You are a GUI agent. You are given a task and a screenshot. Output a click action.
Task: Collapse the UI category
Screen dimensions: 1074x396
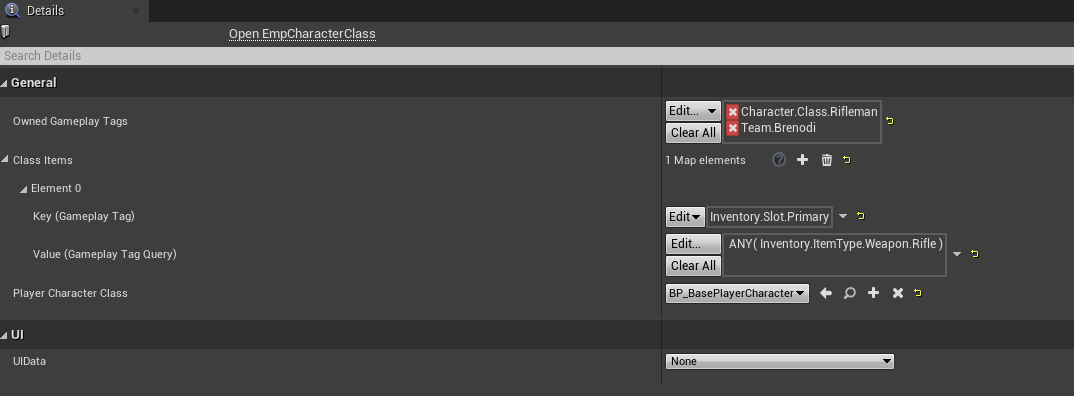tap(5, 335)
